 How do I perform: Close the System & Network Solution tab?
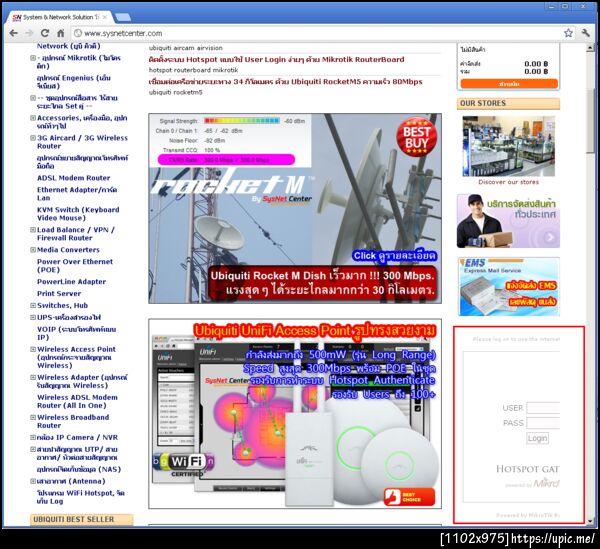tap(104, 17)
